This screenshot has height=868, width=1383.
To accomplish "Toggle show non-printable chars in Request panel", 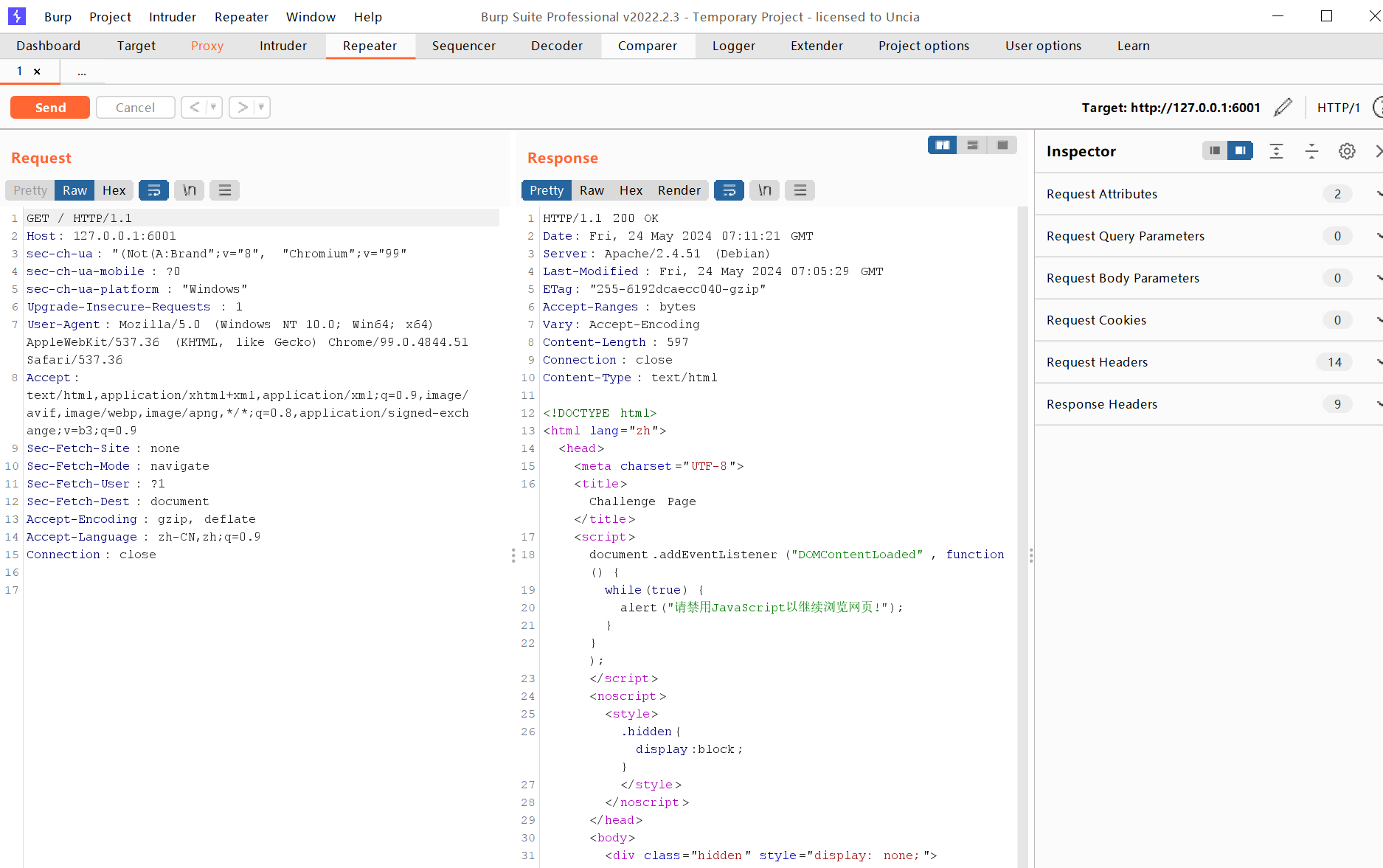I will 190,190.
